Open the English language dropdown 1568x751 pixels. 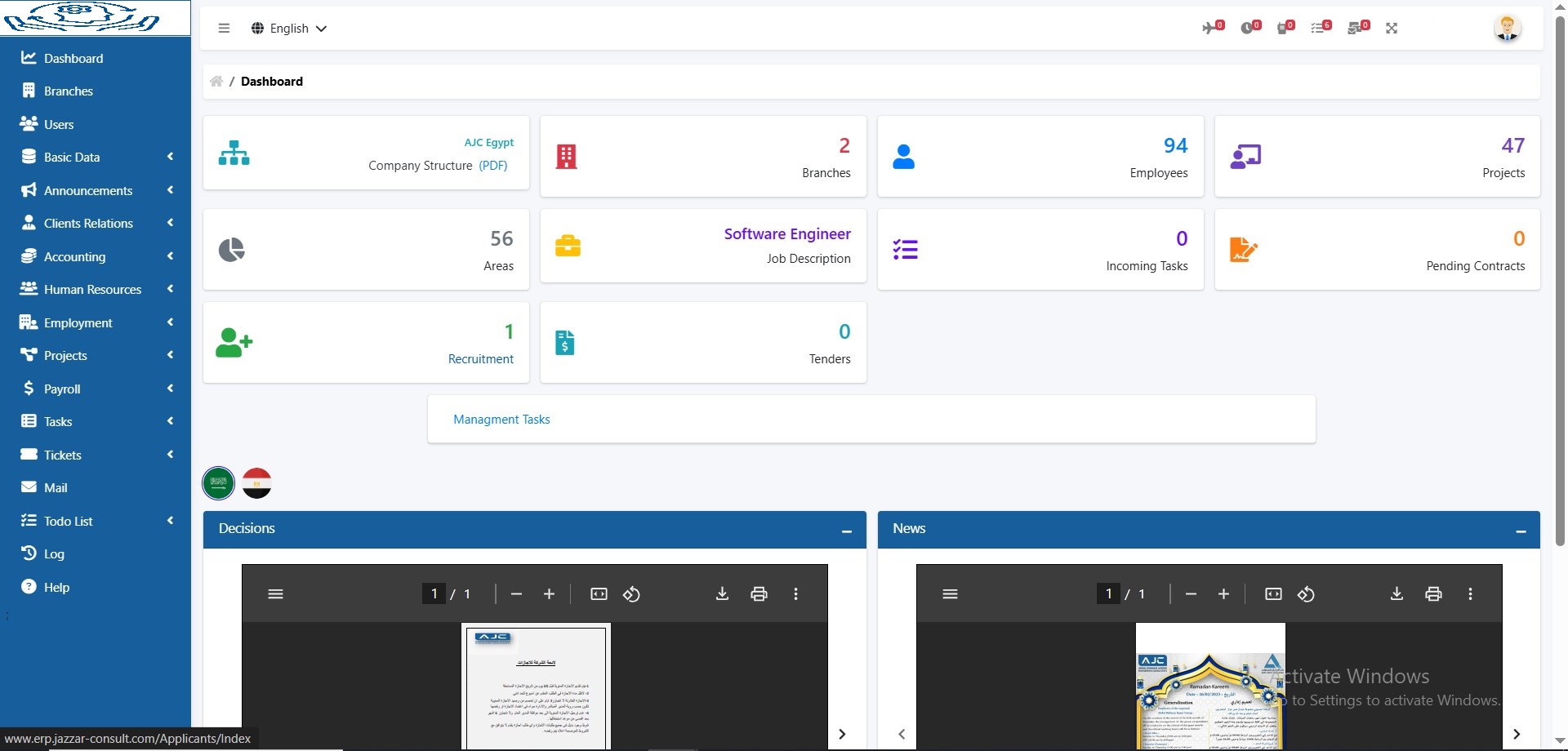[x=289, y=29]
